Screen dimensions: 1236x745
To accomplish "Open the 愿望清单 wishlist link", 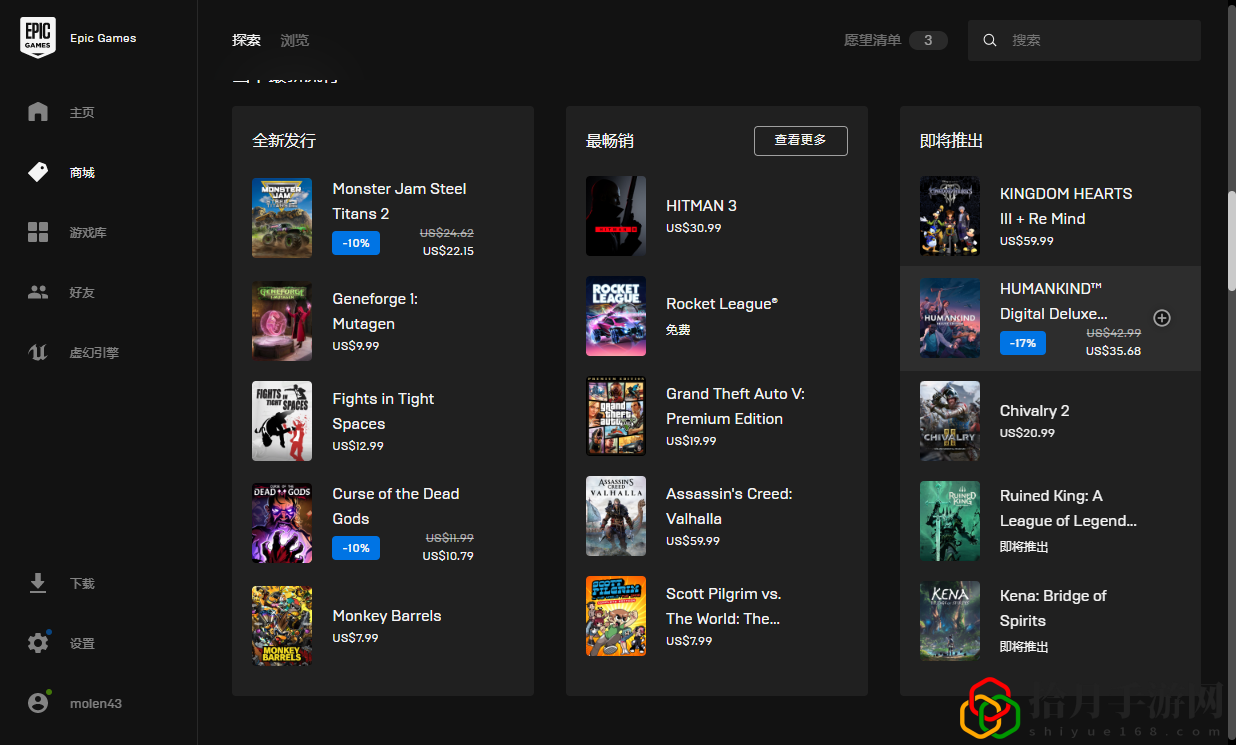I will [x=873, y=40].
